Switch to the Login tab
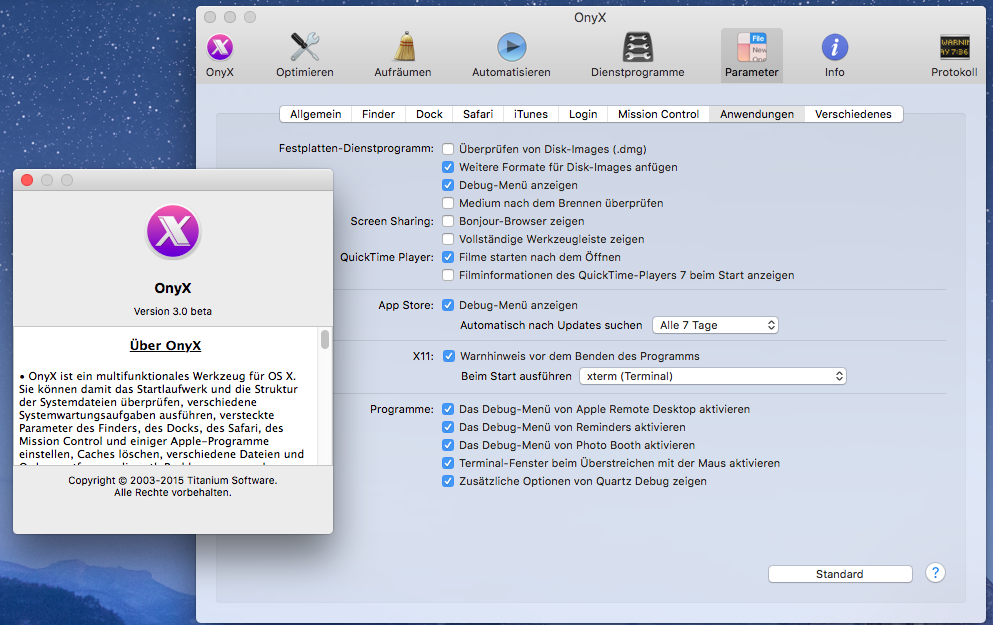This screenshot has width=993, height=625. (x=583, y=114)
